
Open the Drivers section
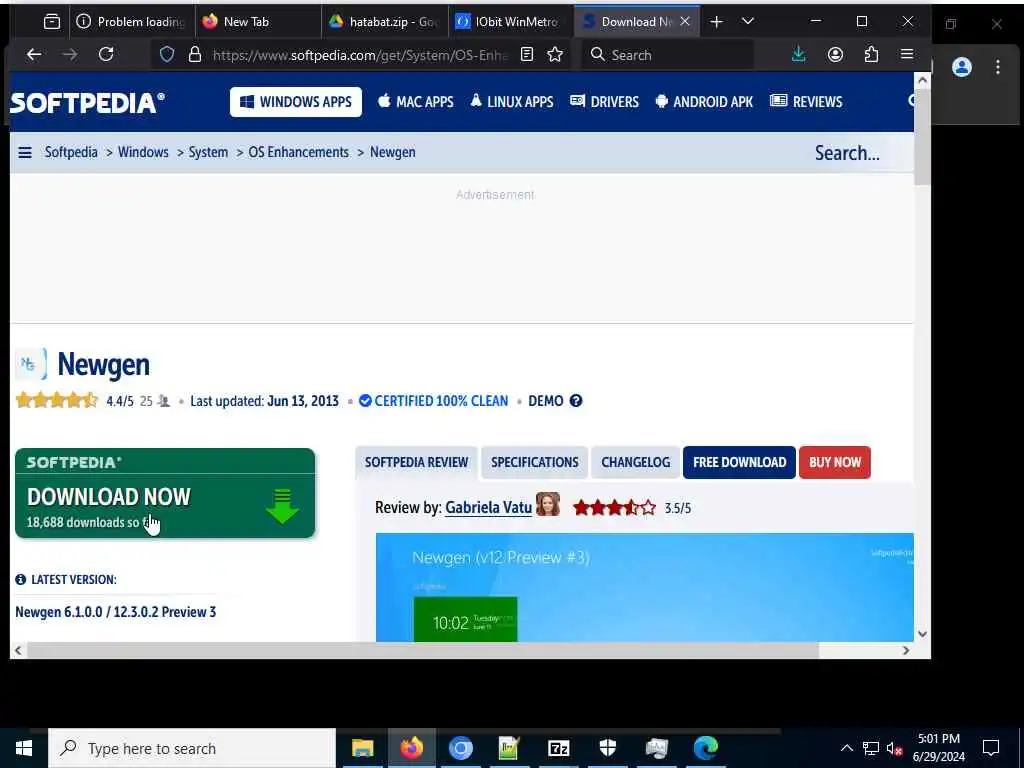[x=605, y=102]
